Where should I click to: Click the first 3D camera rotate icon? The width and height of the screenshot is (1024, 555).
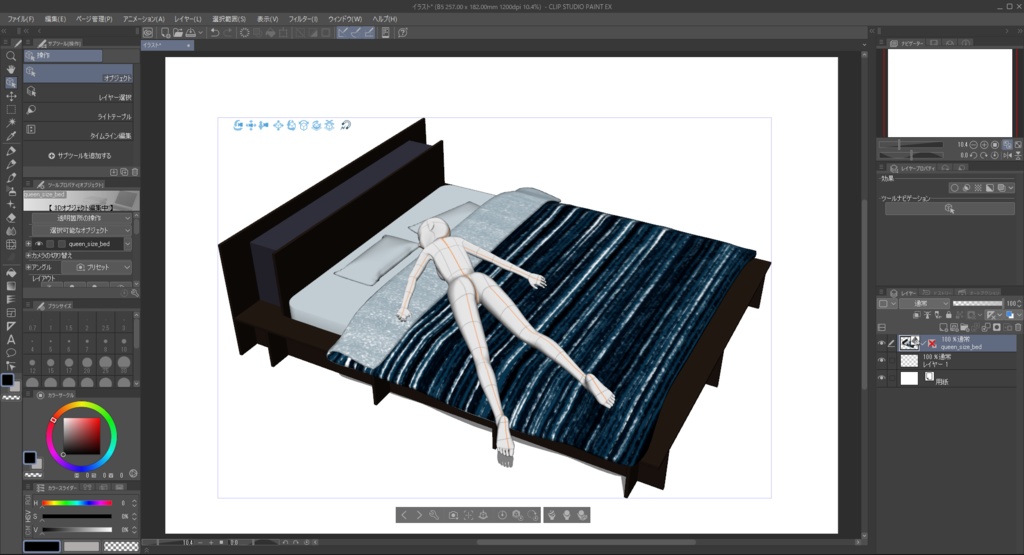coord(238,125)
